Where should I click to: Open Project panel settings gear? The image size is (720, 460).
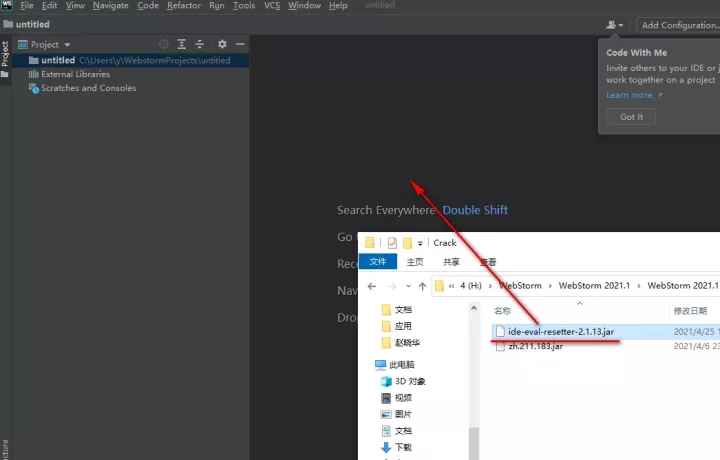pos(222,45)
